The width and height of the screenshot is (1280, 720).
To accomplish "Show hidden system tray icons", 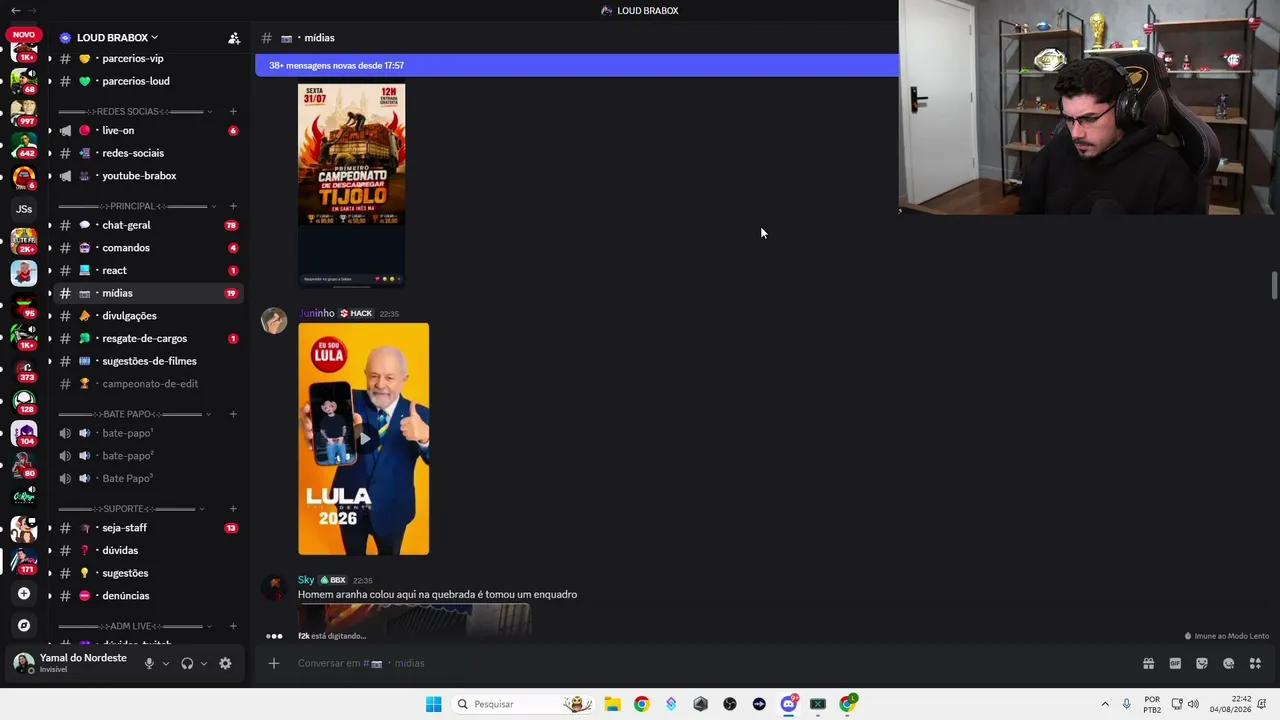I will point(1105,704).
